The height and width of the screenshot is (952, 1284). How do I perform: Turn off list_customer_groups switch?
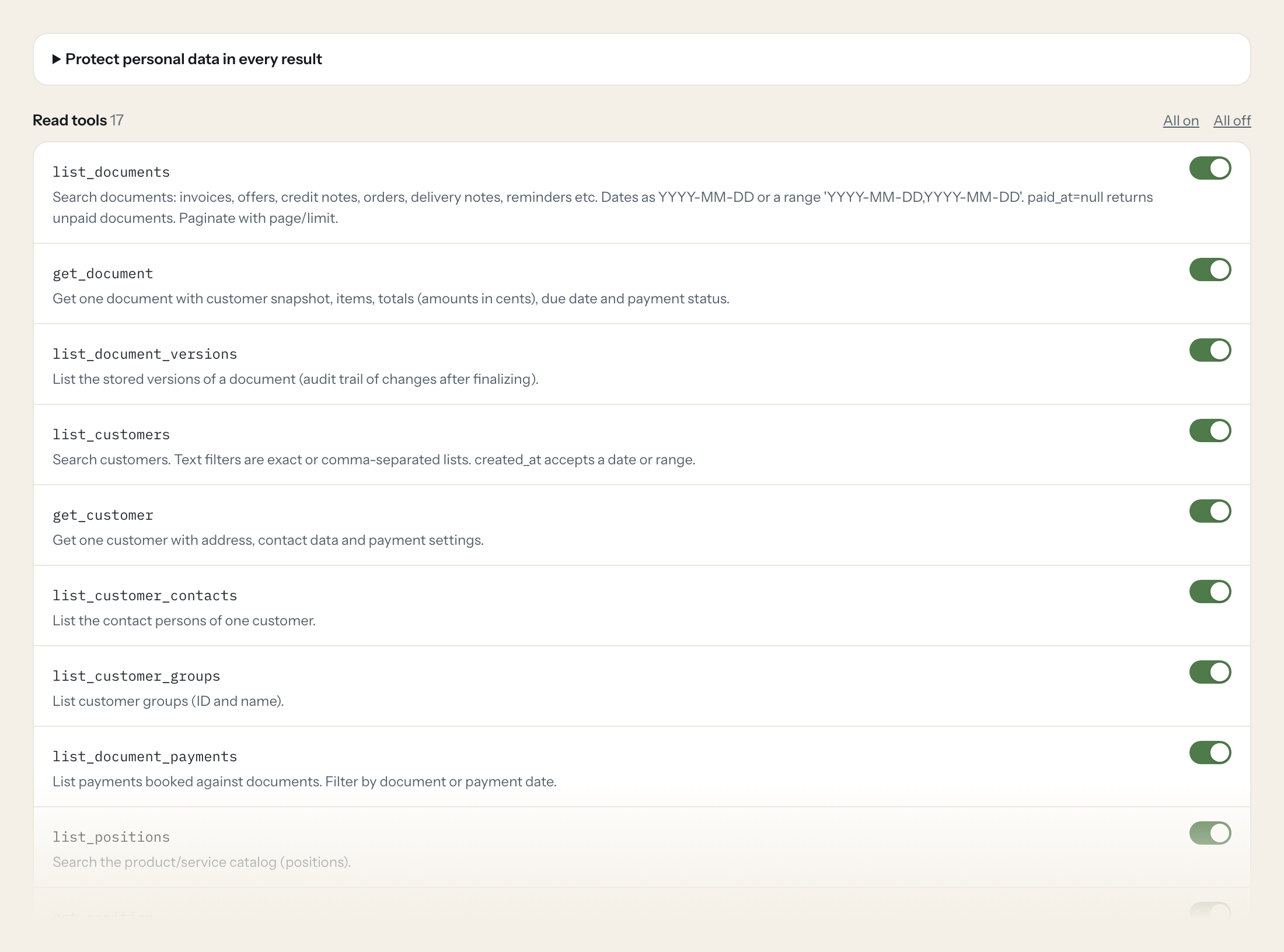click(x=1210, y=672)
